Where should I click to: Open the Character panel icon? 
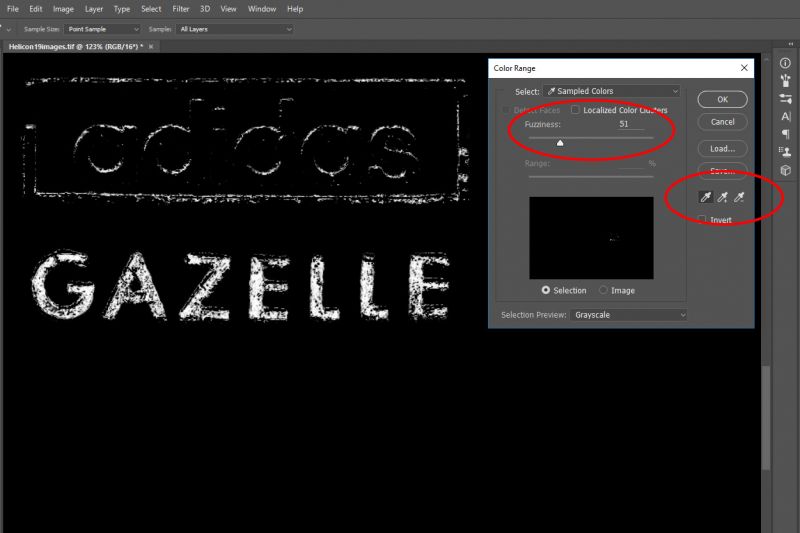785,116
